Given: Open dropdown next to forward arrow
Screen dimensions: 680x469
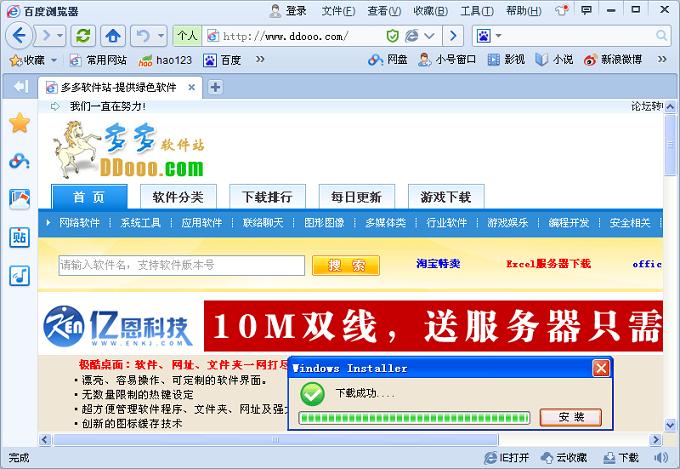Looking at the screenshot, I should point(60,36).
